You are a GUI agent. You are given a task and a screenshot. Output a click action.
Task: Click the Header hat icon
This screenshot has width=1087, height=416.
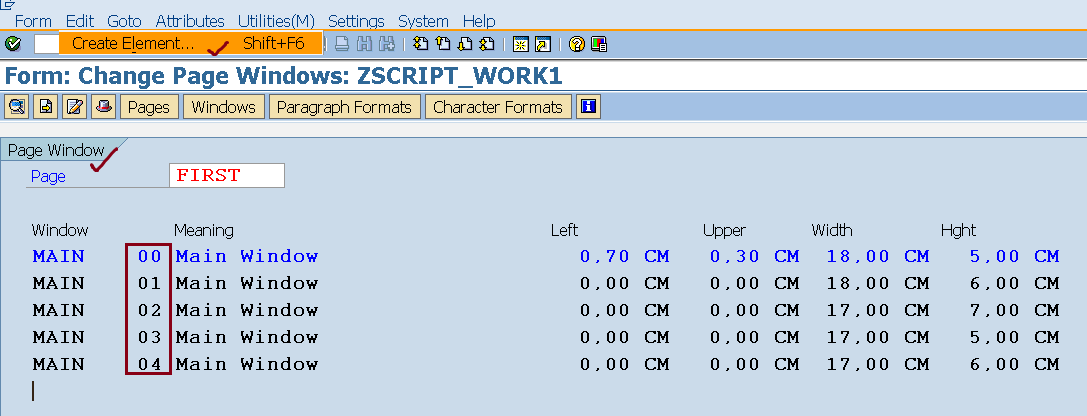tap(103, 107)
